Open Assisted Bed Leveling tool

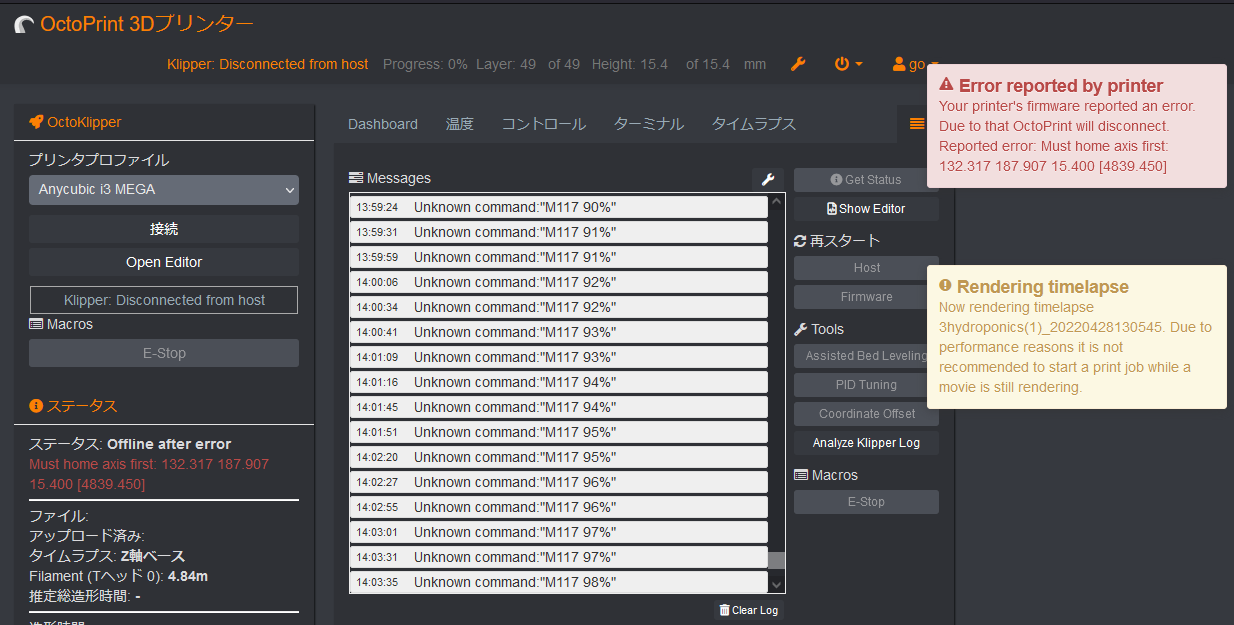(x=866, y=356)
